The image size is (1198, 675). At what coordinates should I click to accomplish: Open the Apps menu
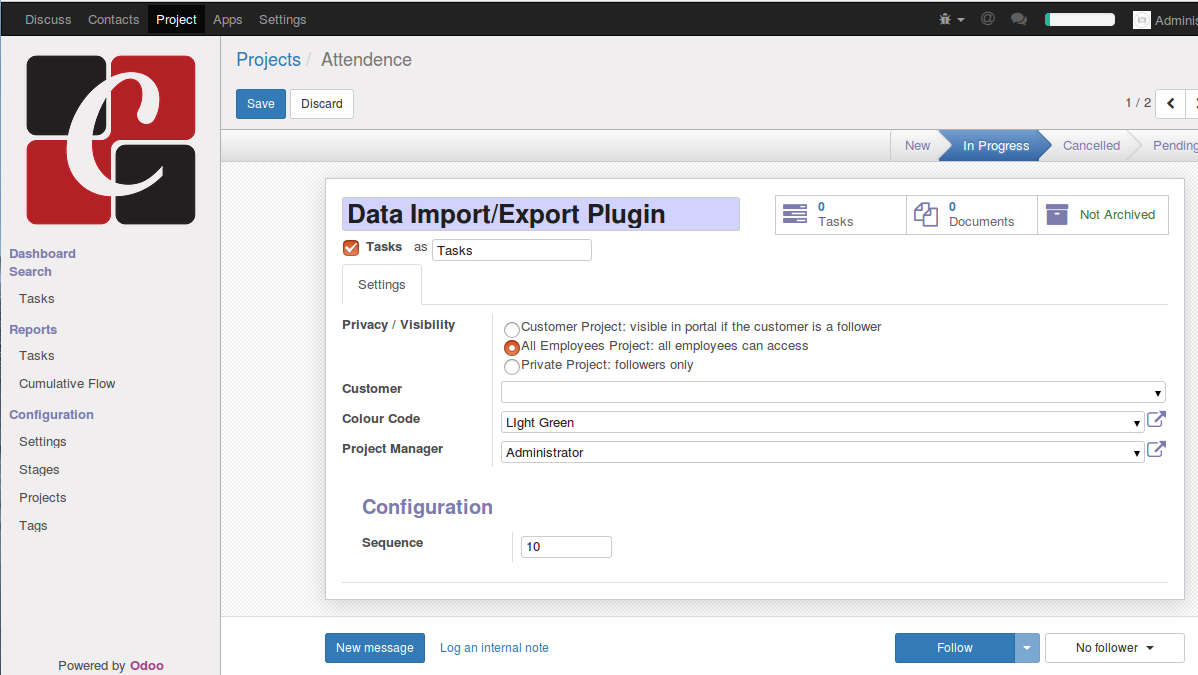pos(228,19)
